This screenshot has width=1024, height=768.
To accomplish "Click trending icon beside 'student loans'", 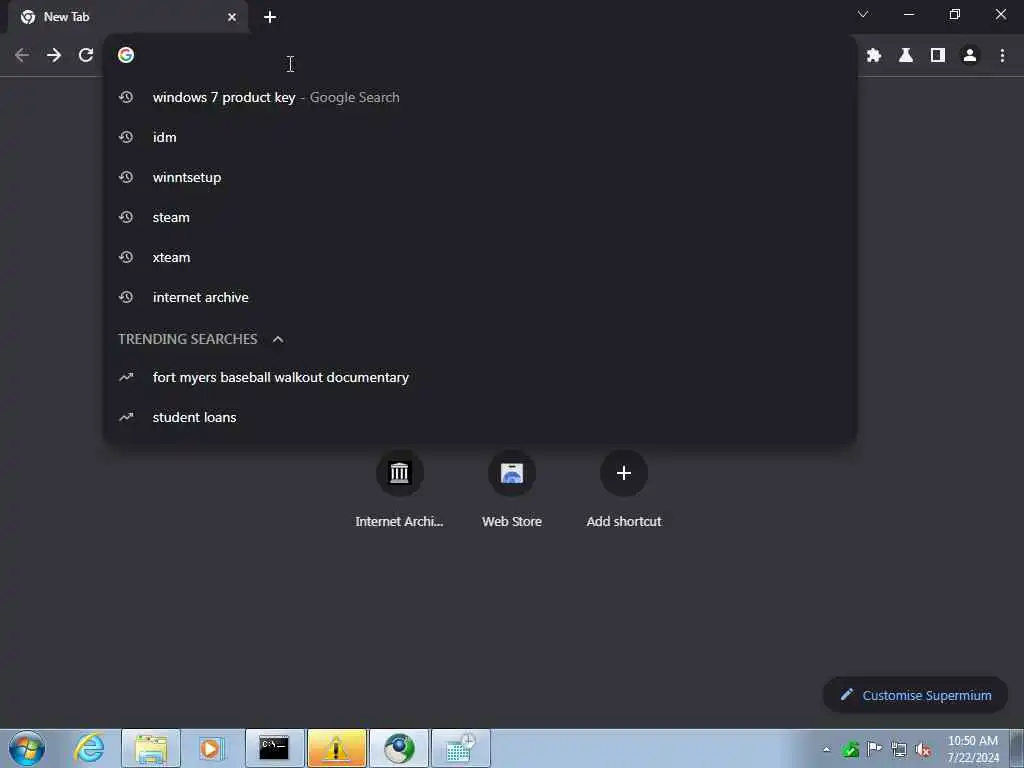I will pyautogui.click(x=126, y=417).
